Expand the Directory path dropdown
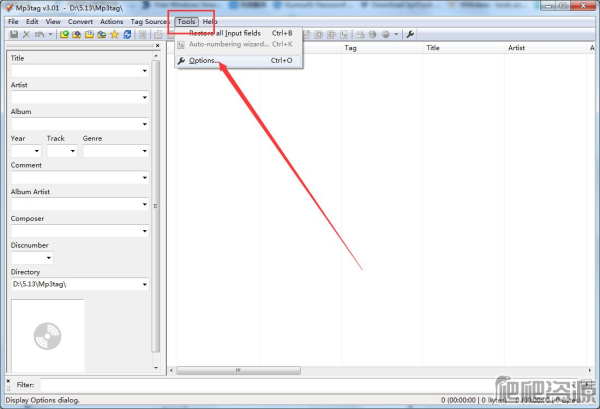The image size is (600, 409). [x=144, y=285]
